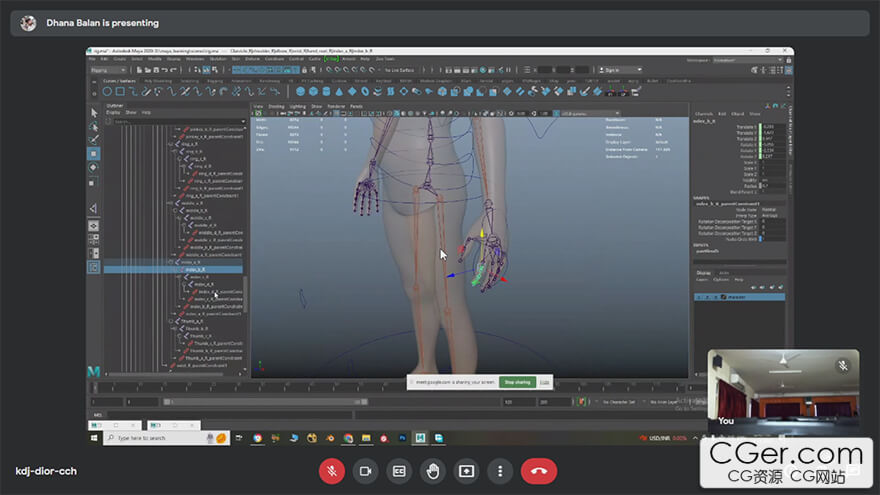Image resolution: width=880 pixels, height=495 pixels.
Task: Toggle snap to curves
Action: pyautogui.click(x=338, y=70)
